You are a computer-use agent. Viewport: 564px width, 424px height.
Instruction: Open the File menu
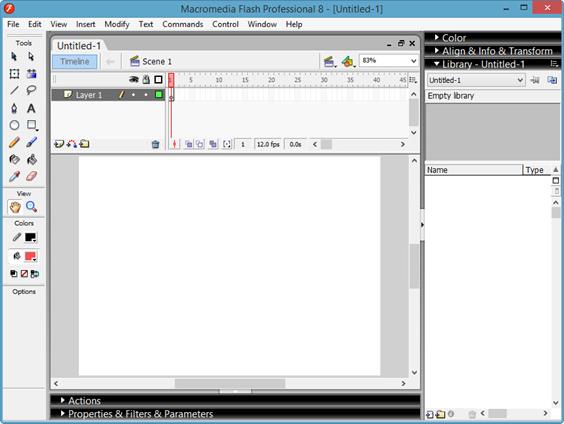point(13,24)
